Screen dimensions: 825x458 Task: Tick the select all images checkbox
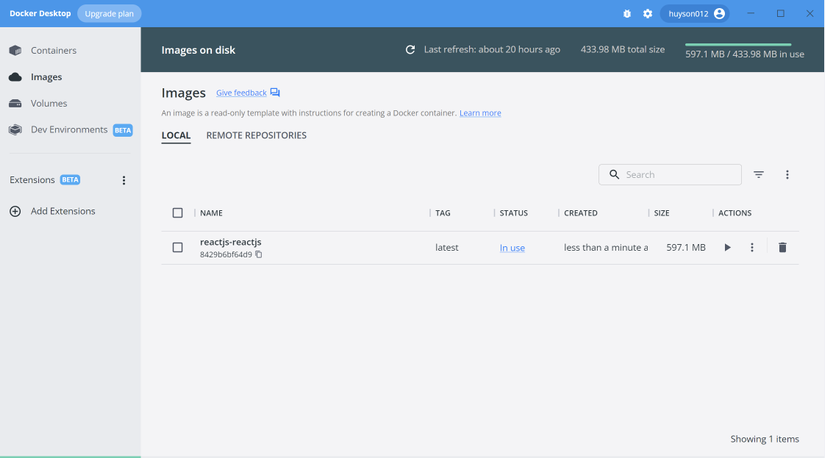click(x=178, y=213)
